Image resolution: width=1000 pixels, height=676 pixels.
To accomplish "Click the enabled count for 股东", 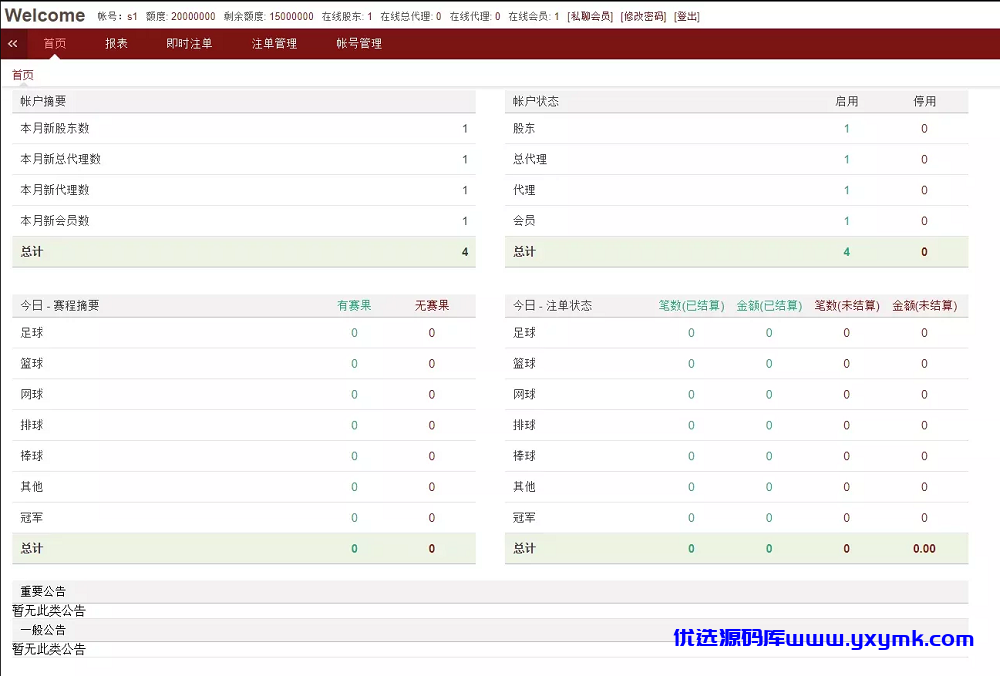I will 847,129.
